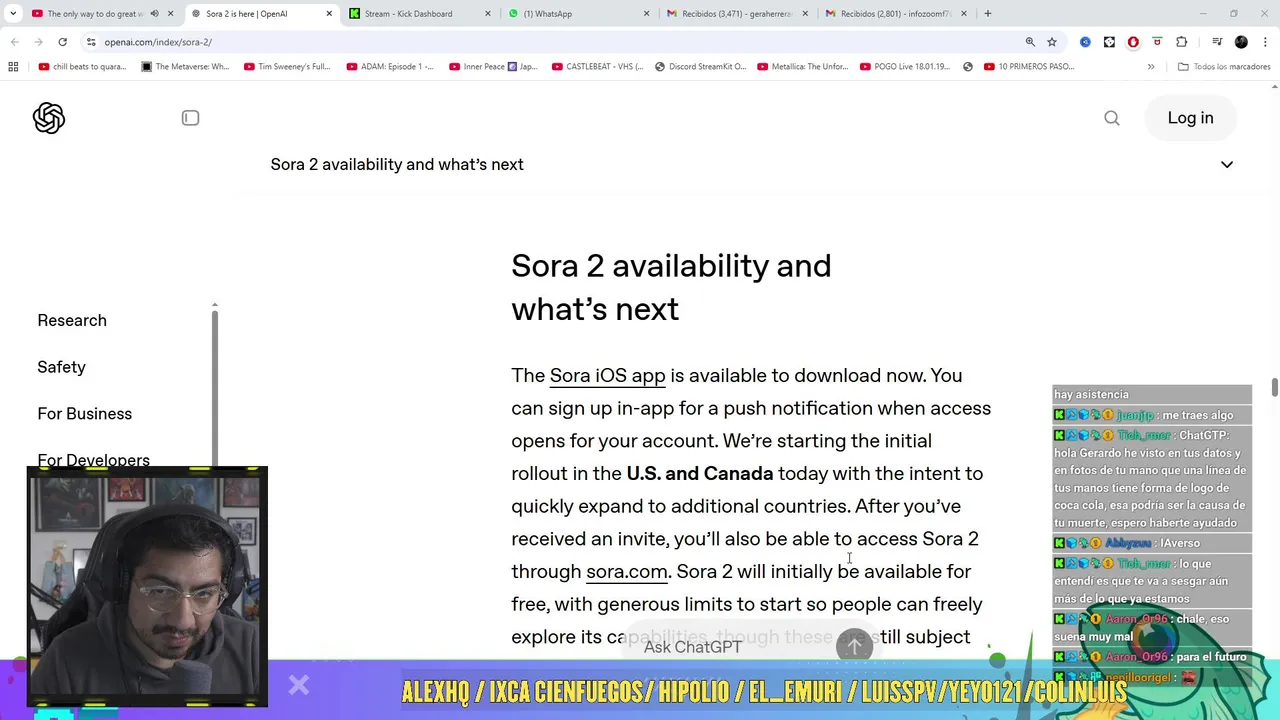1280x720 pixels.
Task: Go forward in browser history
Action: (38, 42)
